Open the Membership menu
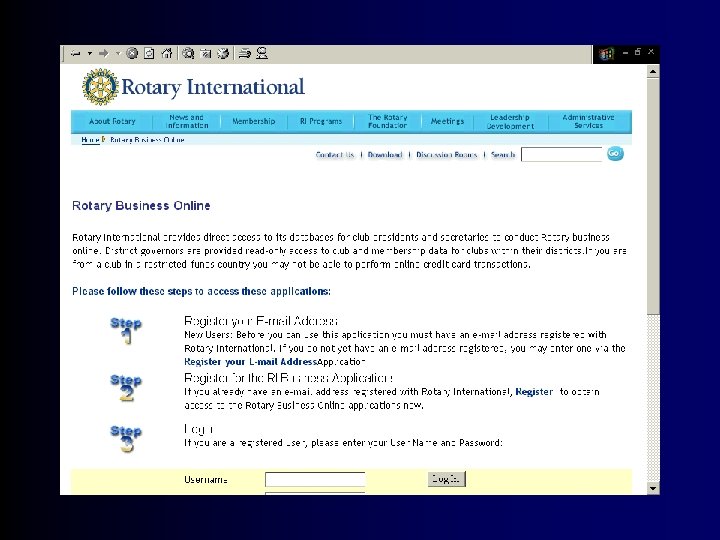The width and height of the screenshot is (720, 540). click(253, 121)
